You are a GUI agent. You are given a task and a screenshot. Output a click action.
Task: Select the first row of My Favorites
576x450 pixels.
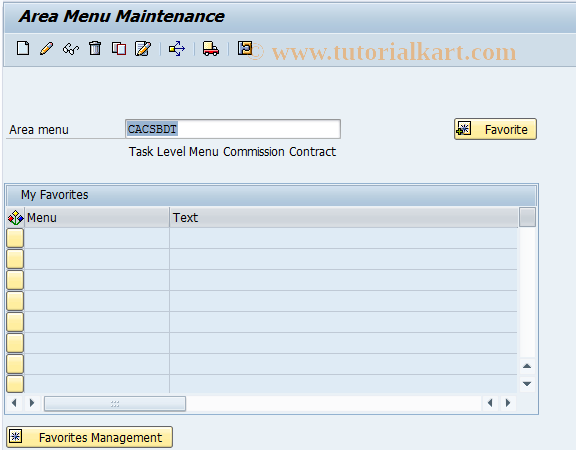(15, 238)
